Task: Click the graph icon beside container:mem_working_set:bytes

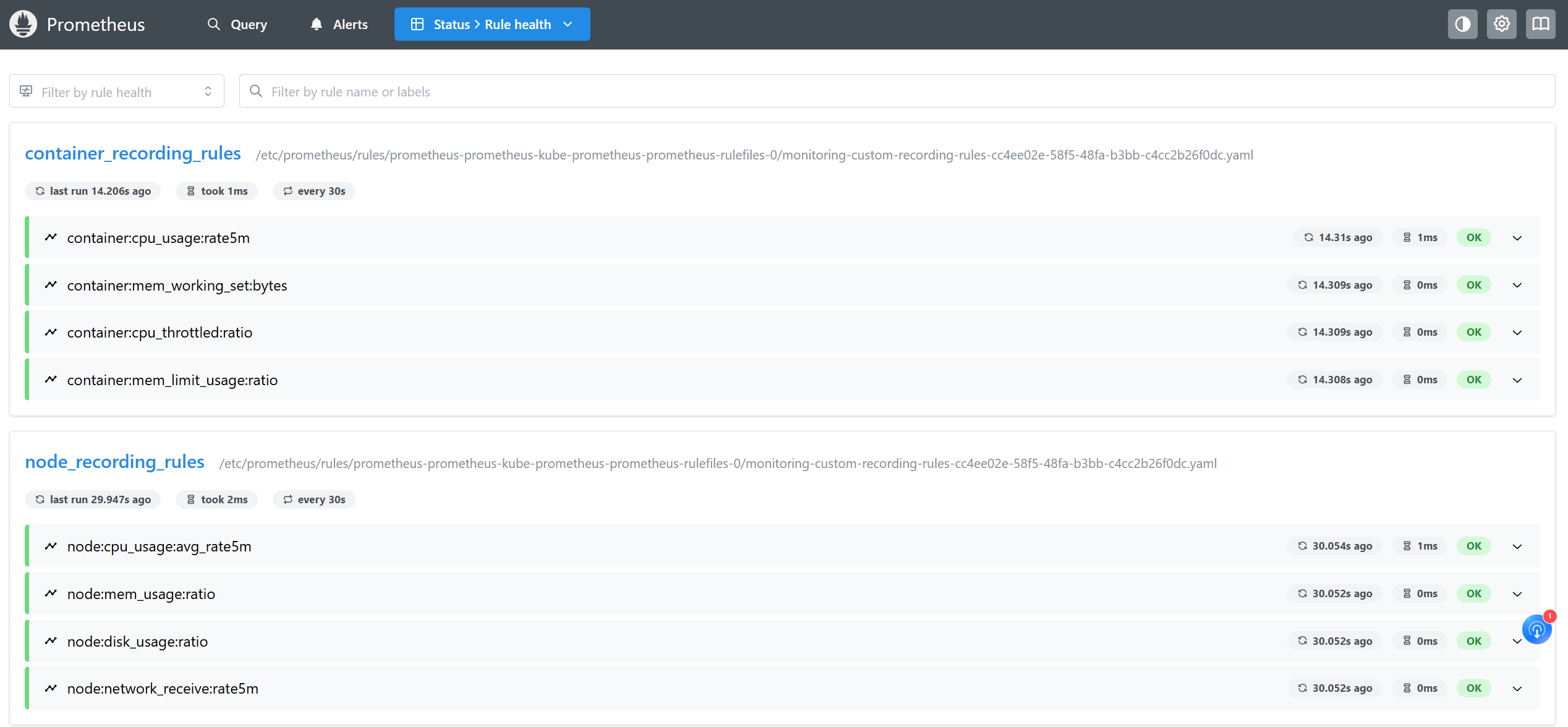Action: (x=51, y=285)
